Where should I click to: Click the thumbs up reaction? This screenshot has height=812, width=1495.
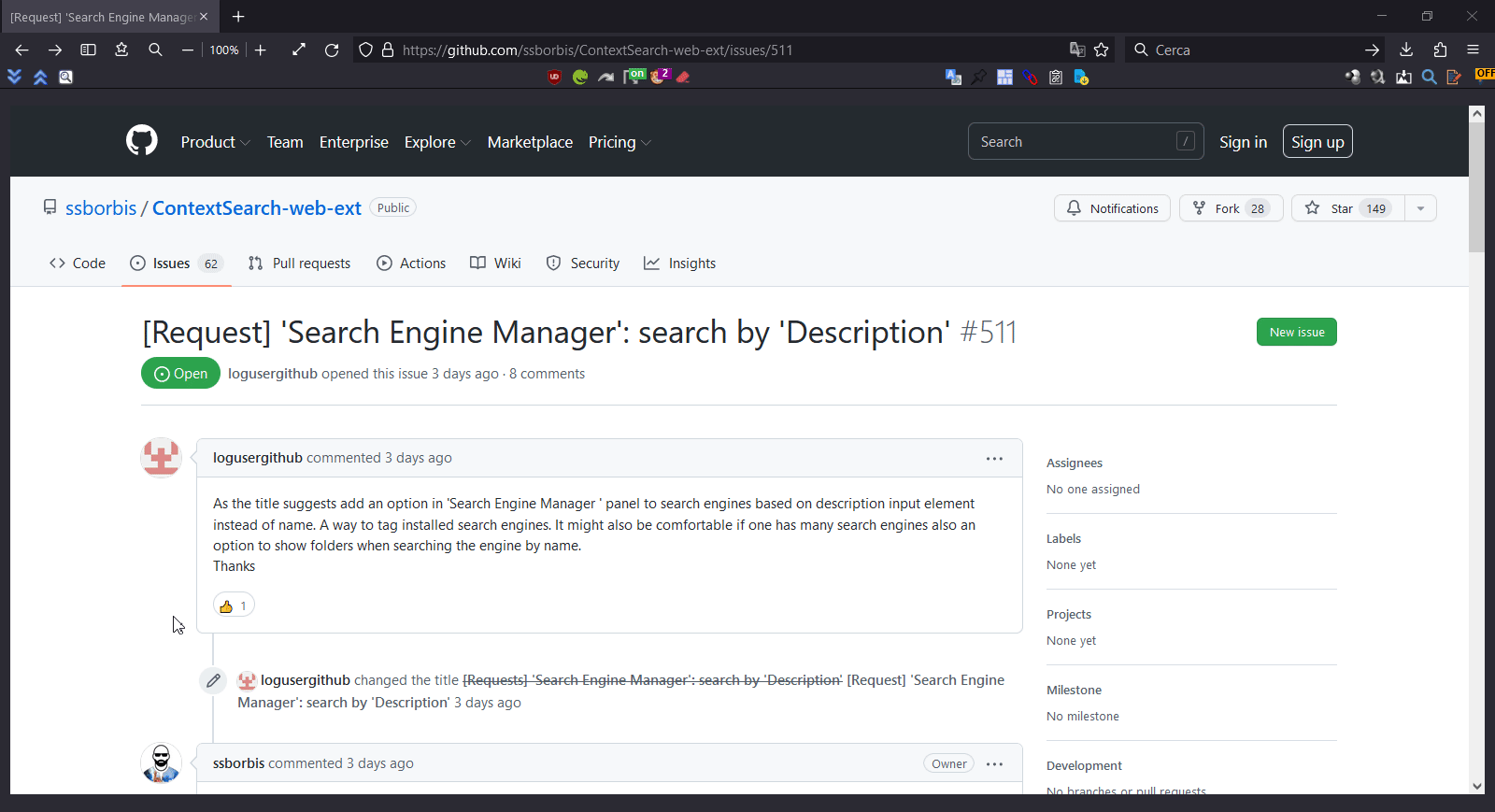pyautogui.click(x=234, y=605)
